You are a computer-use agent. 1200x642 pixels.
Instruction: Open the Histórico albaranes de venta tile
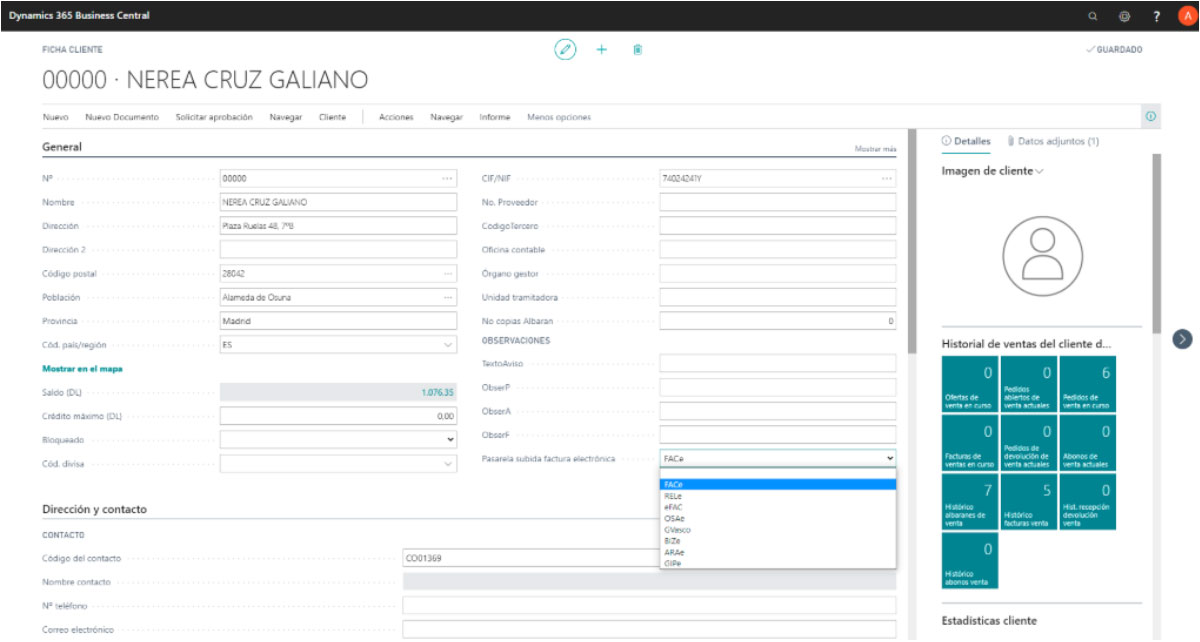point(968,502)
